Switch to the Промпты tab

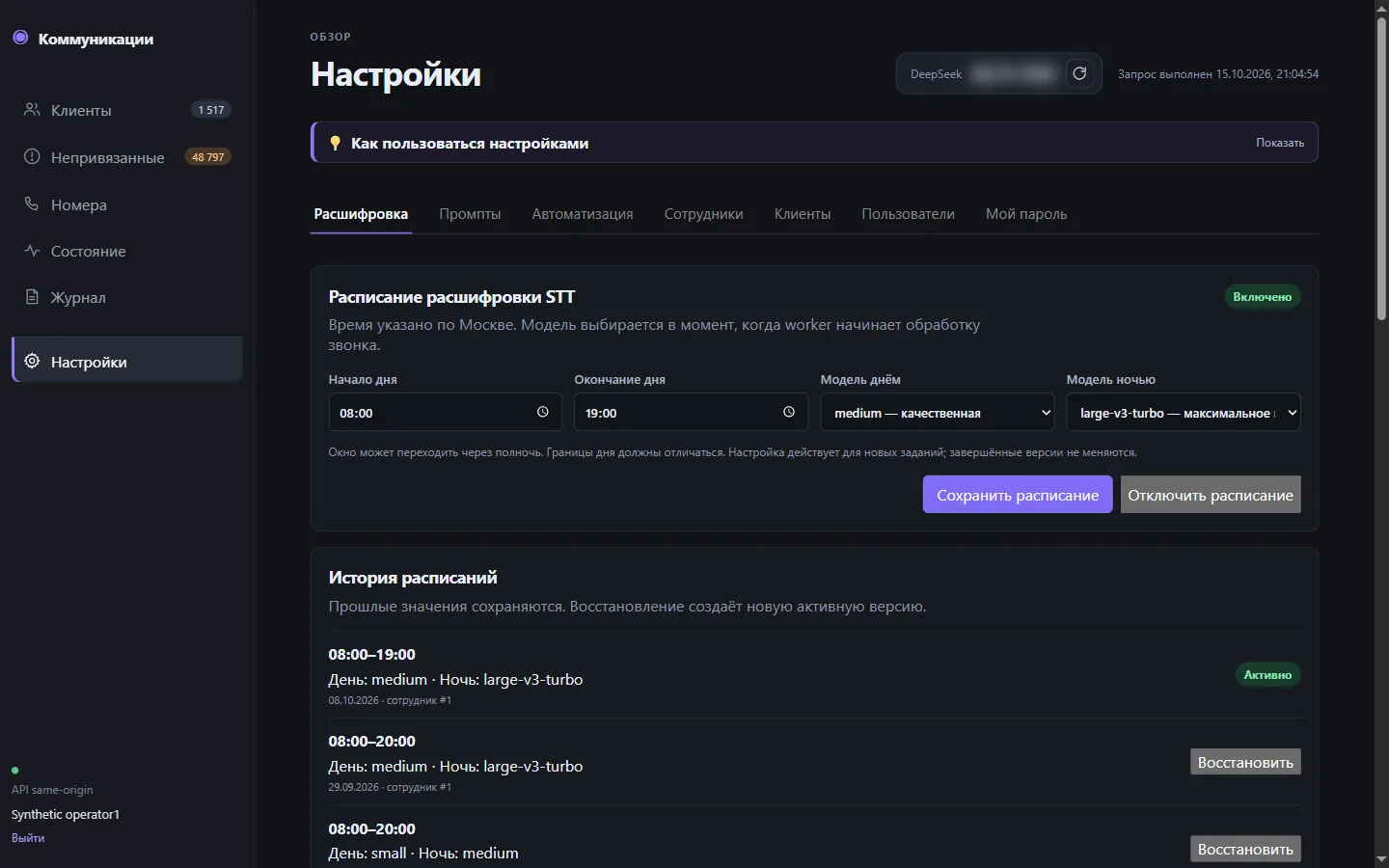pos(470,214)
